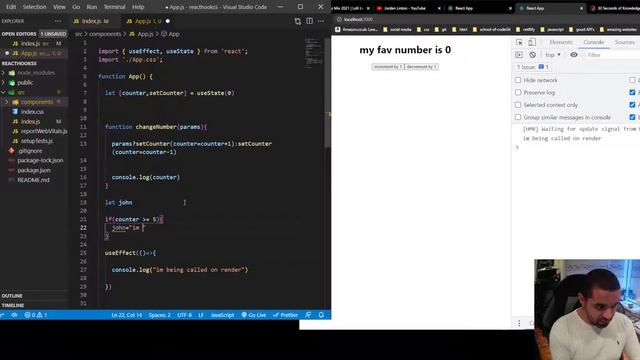The height and width of the screenshot is (360, 640).
Task: Open reportWebVitals.js file
Action: pyautogui.click(x=44, y=131)
